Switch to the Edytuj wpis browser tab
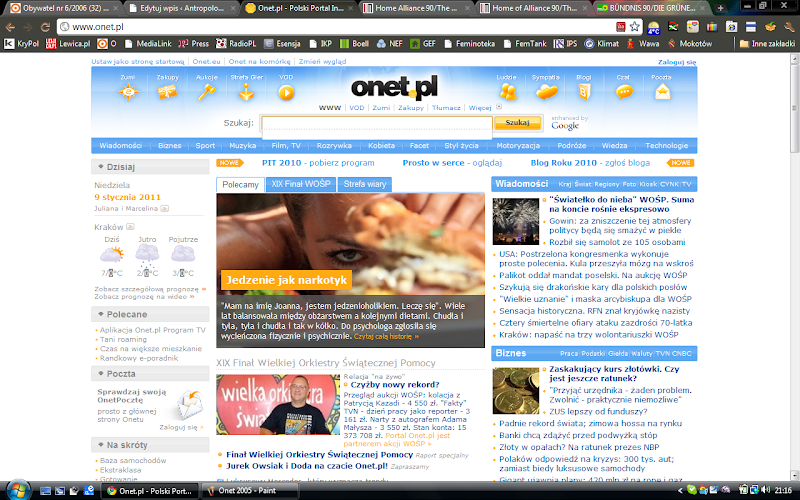This screenshot has height=500, width=800. pos(182,8)
